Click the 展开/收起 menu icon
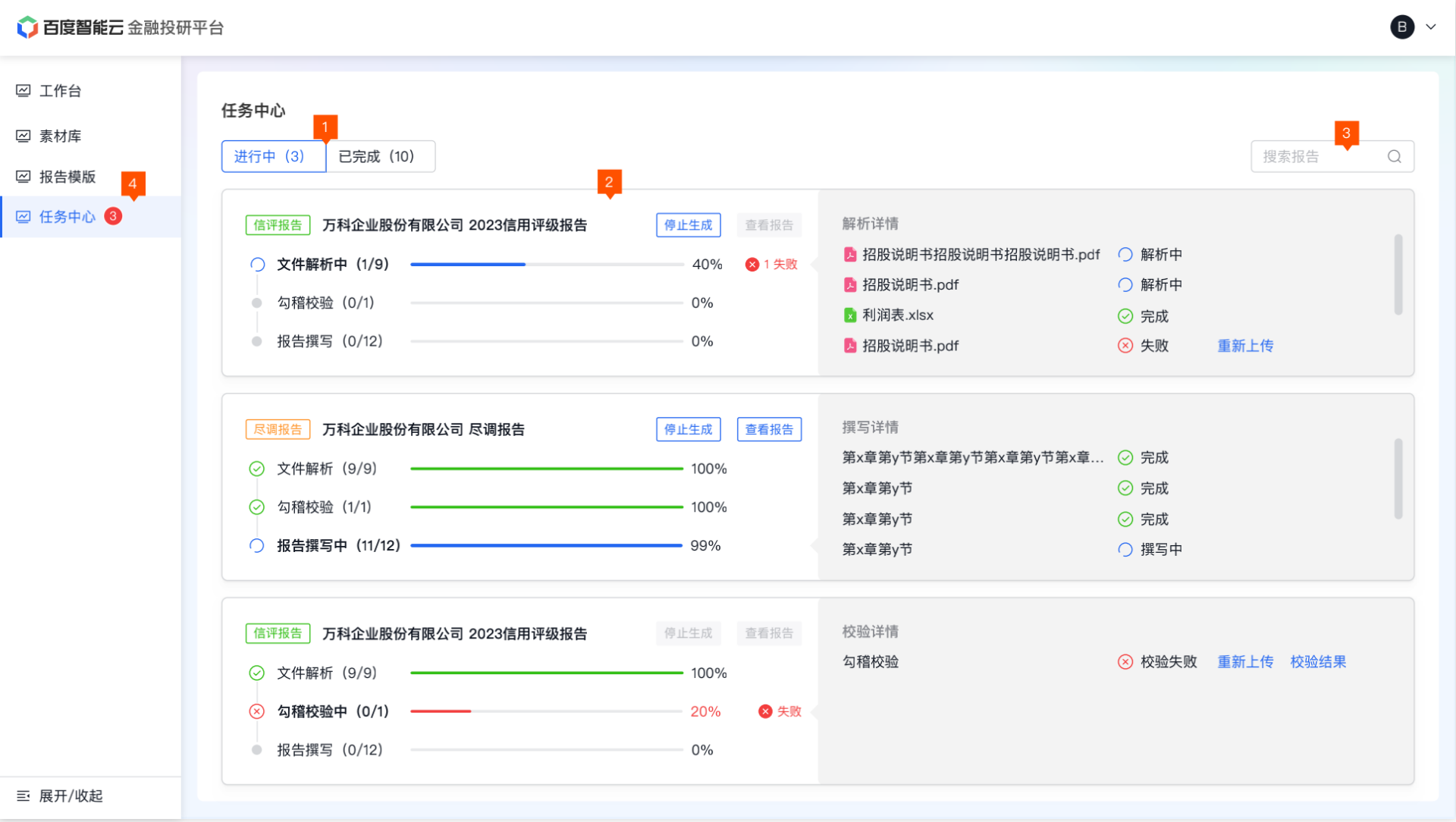This screenshot has height=822, width=1456. coord(24,795)
